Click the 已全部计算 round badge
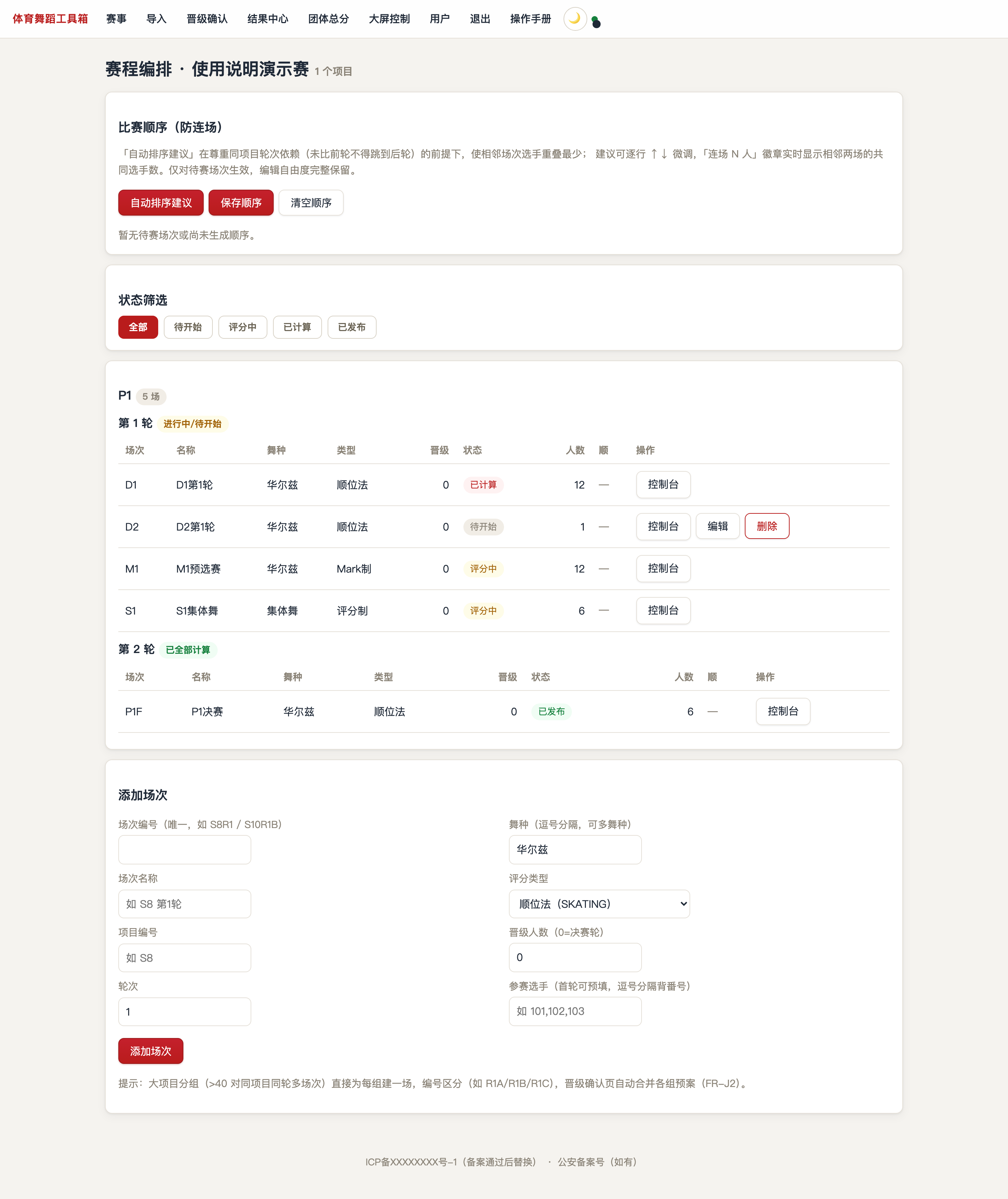Screen dimensions: 1008x1199 tap(188, 650)
